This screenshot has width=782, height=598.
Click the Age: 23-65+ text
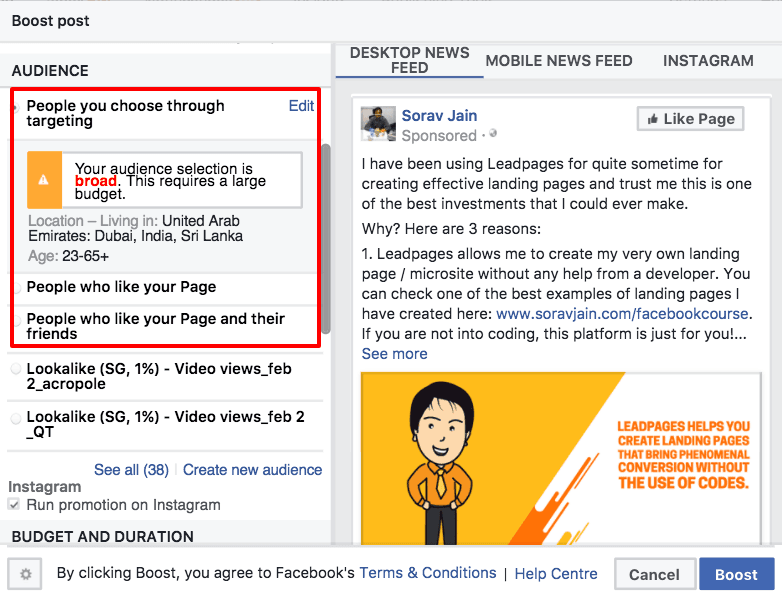pyautogui.click(x=68, y=256)
